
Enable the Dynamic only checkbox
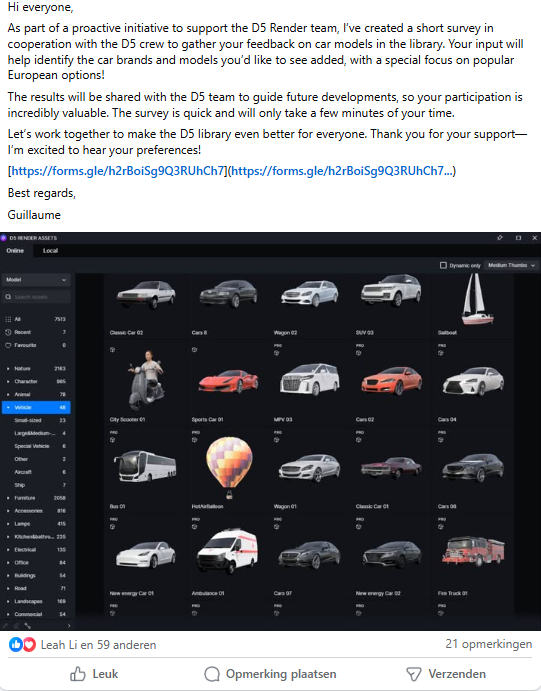point(443,265)
